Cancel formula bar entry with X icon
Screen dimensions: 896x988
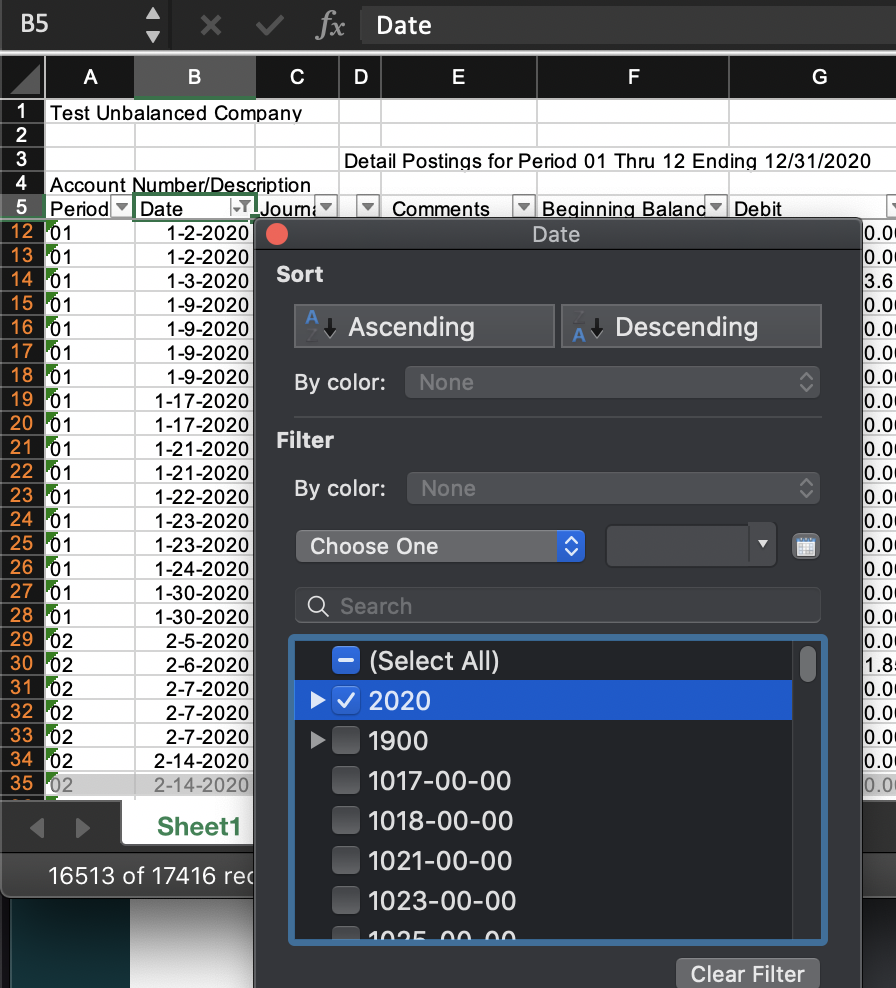(x=210, y=26)
